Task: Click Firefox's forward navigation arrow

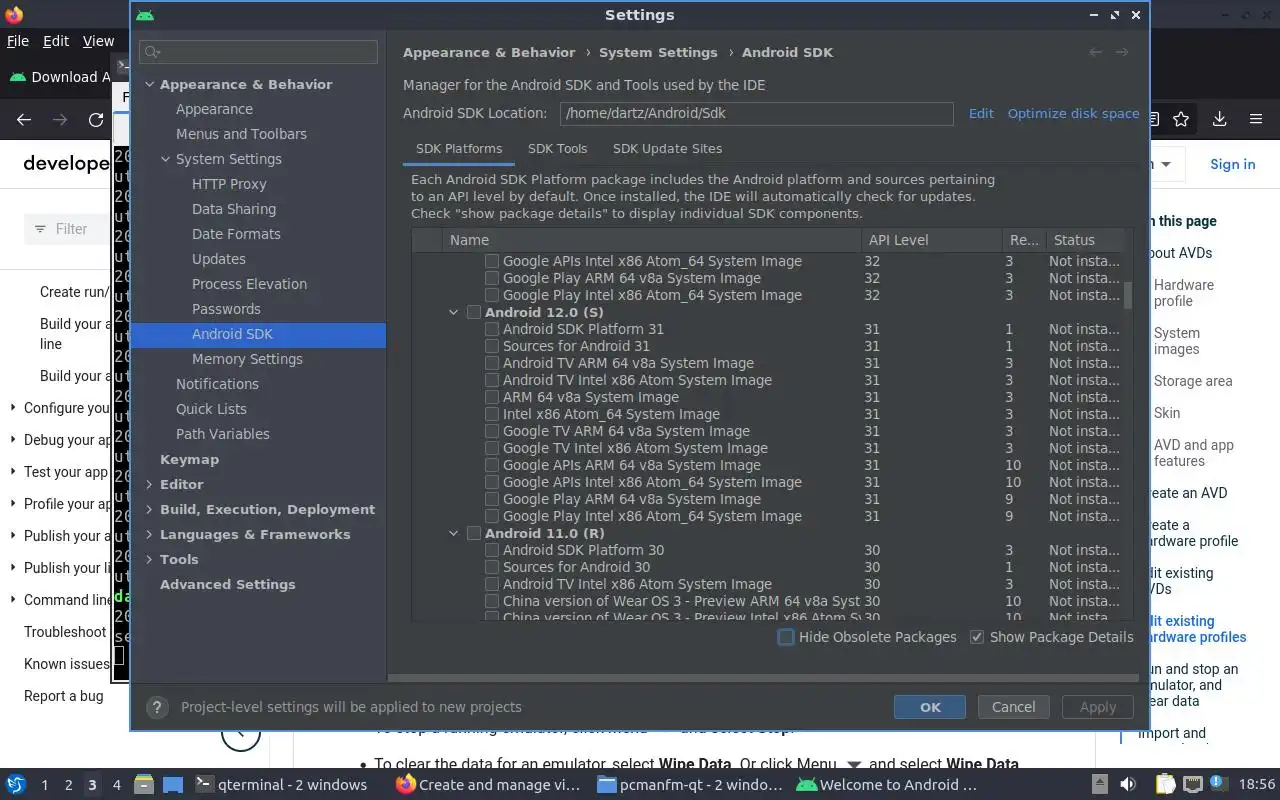Action: pos(60,120)
